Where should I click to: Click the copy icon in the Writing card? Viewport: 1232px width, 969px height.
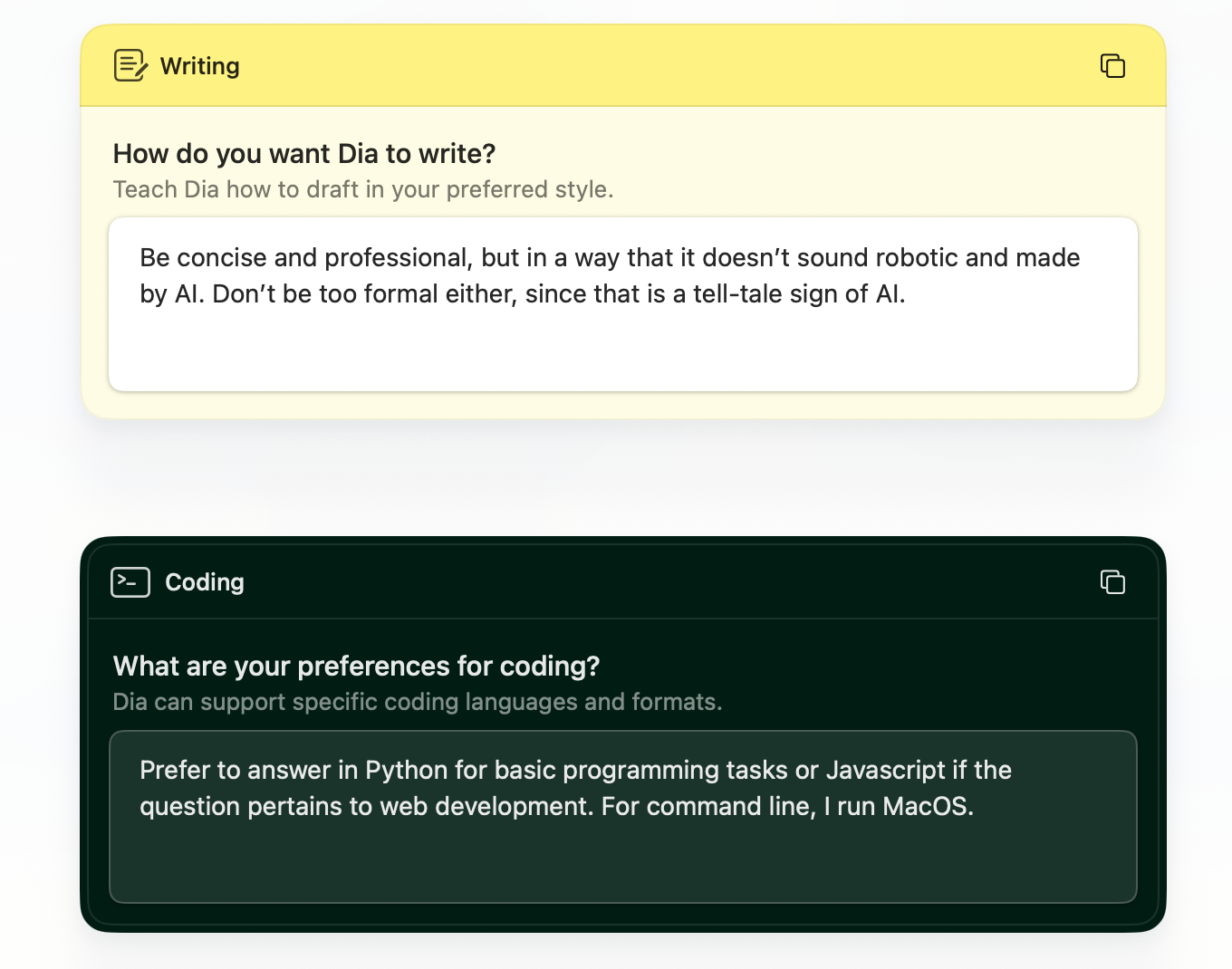click(1112, 66)
